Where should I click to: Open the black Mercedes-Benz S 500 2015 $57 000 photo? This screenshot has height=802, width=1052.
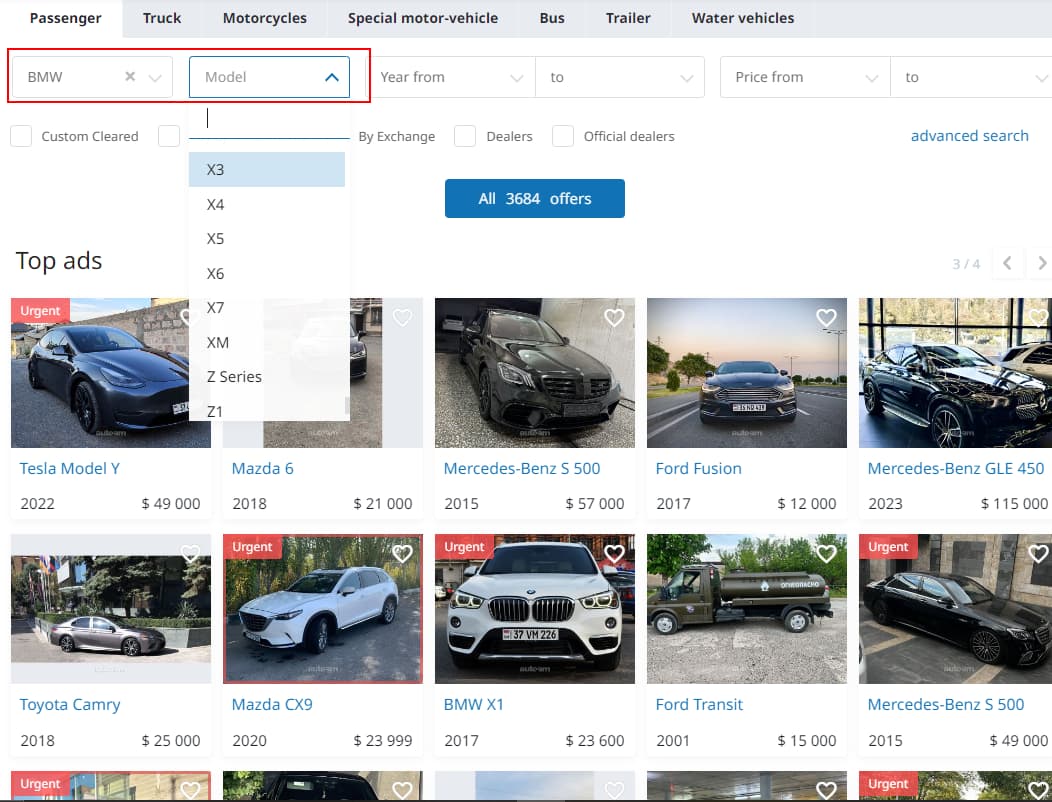click(535, 373)
